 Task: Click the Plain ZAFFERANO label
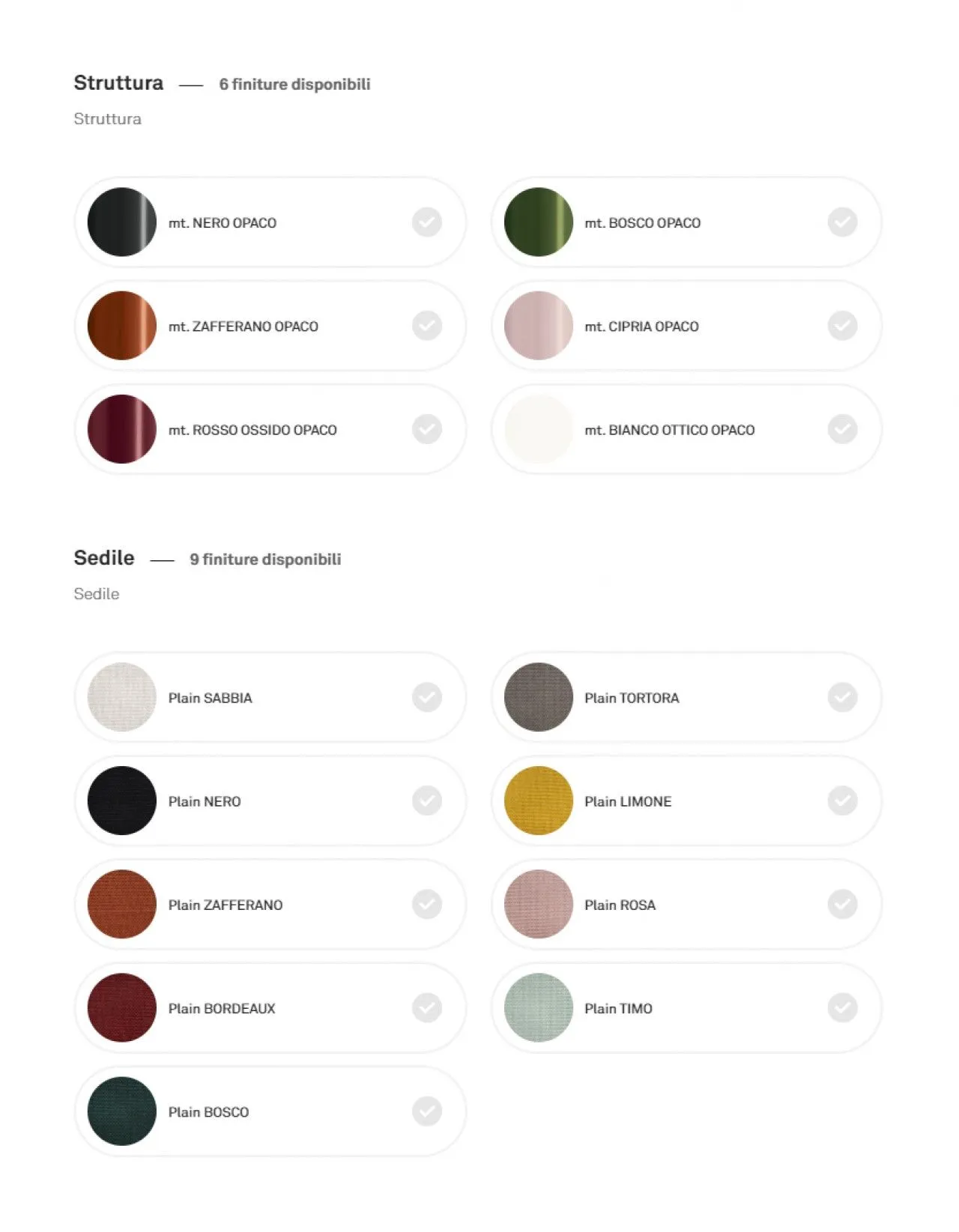(x=226, y=905)
